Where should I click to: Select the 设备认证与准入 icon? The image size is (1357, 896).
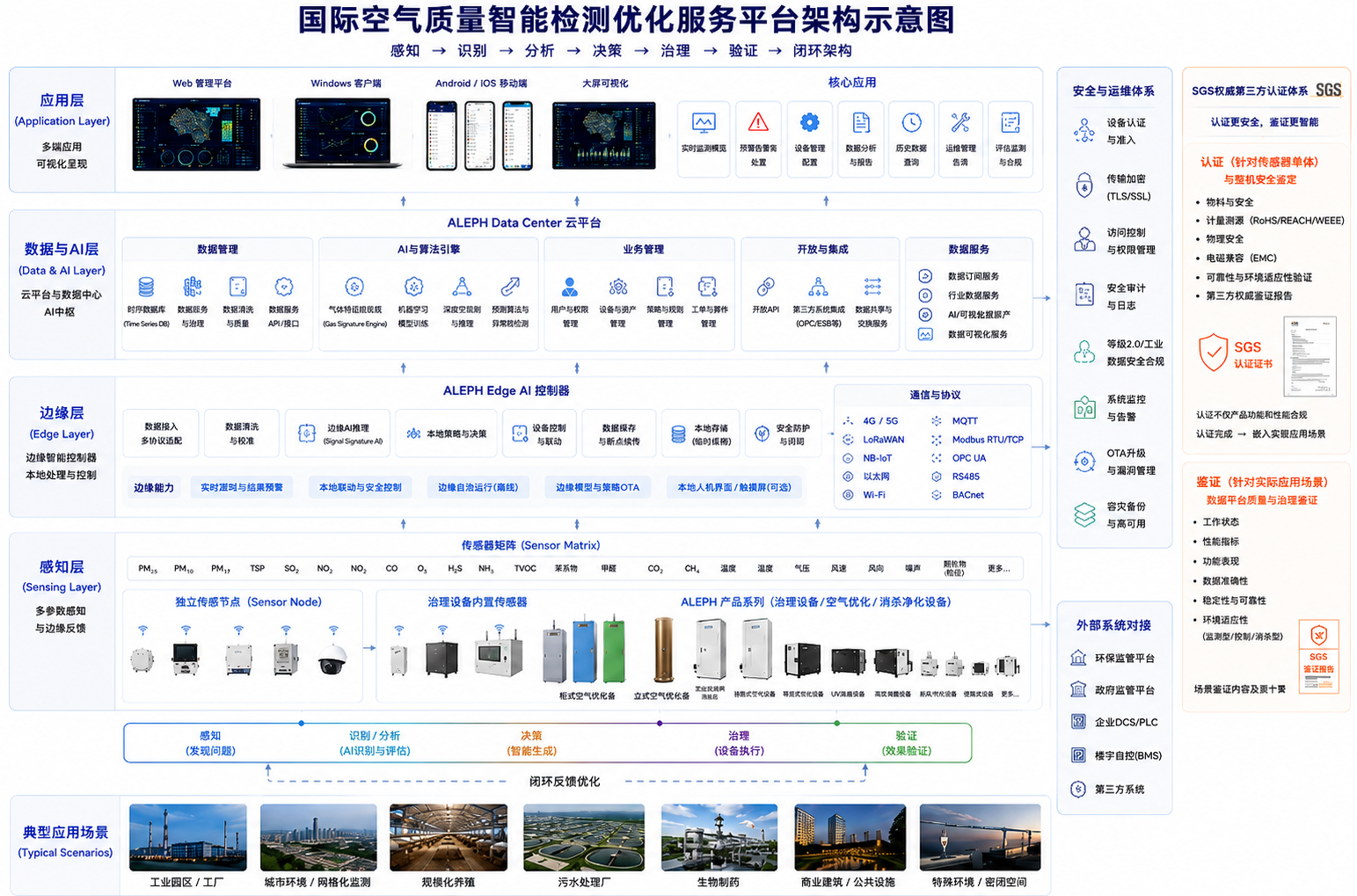coord(1084,131)
